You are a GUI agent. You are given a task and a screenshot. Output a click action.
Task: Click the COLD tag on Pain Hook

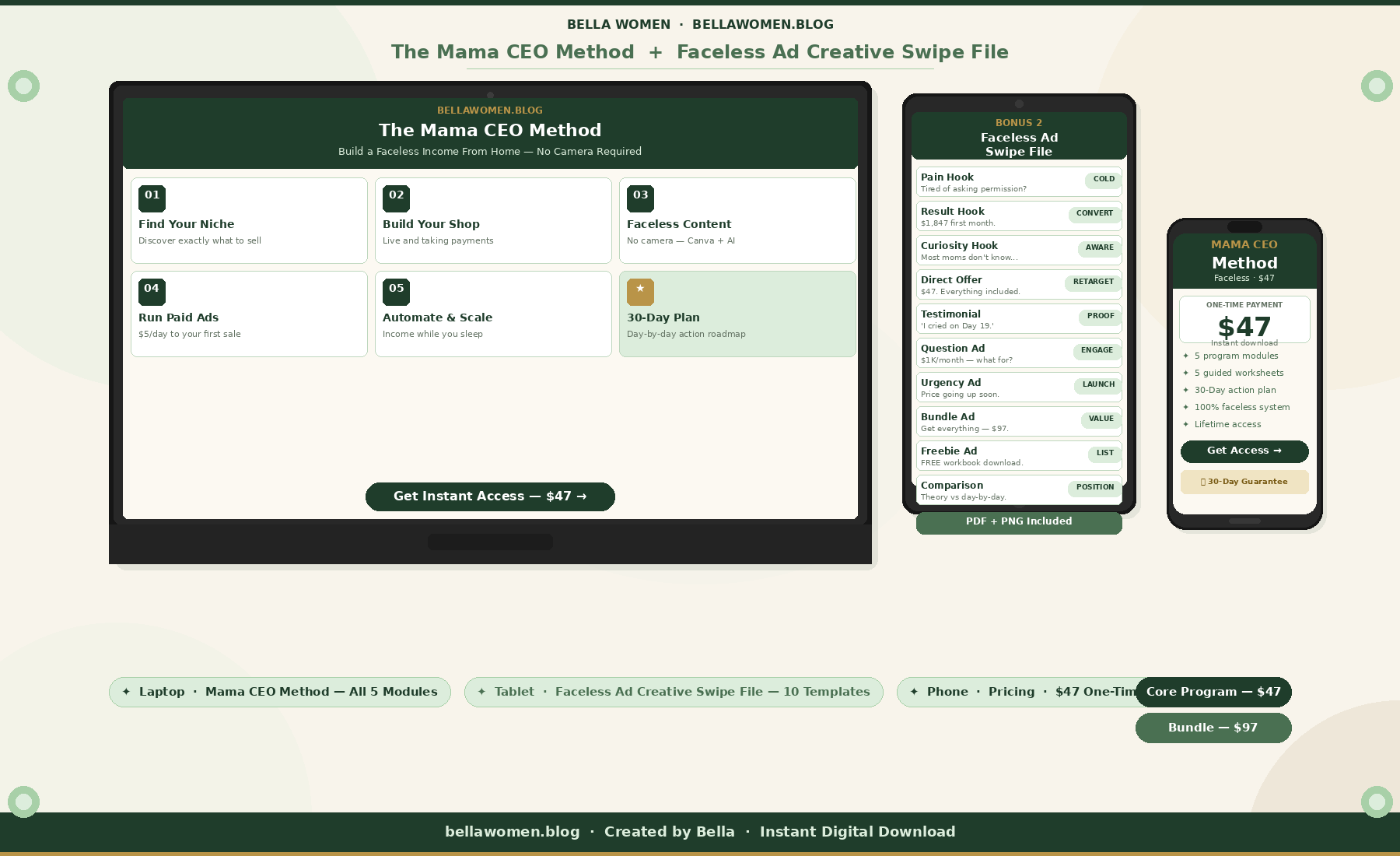tap(1104, 179)
